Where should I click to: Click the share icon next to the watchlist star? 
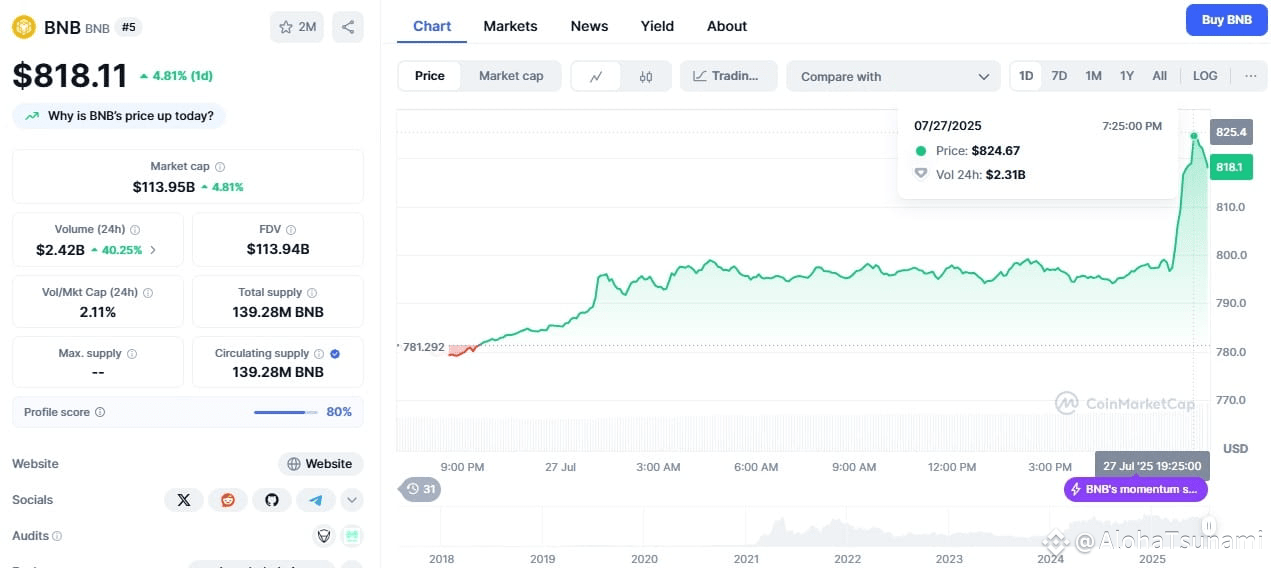[x=347, y=27]
